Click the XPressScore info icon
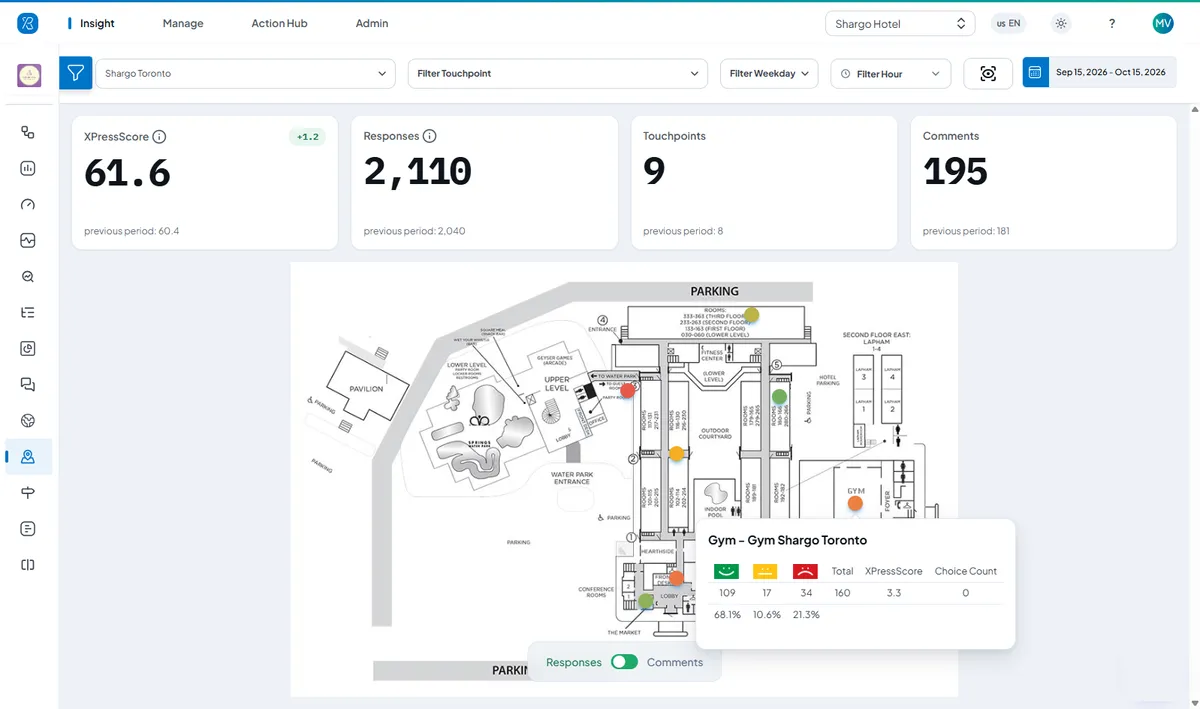The height and width of the screenshot is (709, 1200). (160, 137)
